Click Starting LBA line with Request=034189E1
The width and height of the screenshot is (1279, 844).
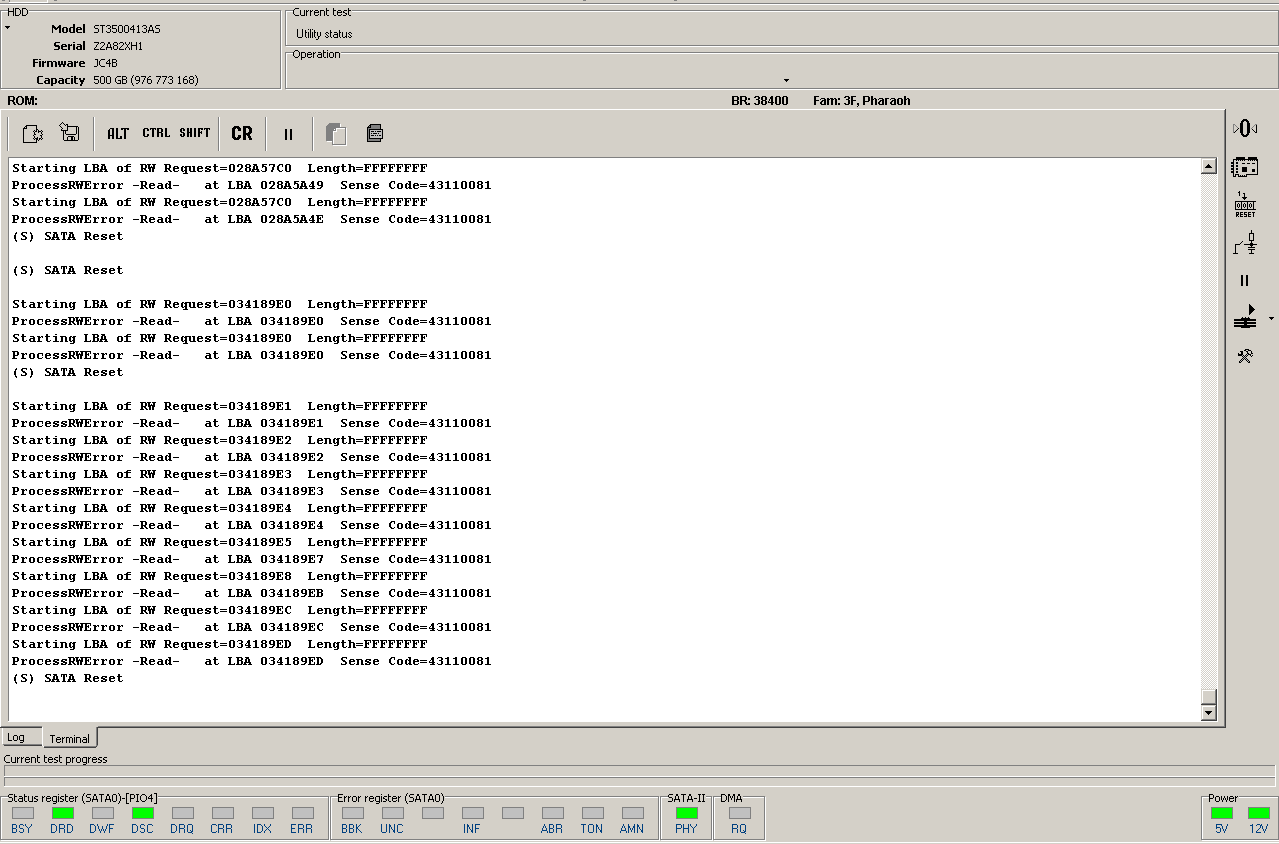pyautogui.click(x=219, y=406)
